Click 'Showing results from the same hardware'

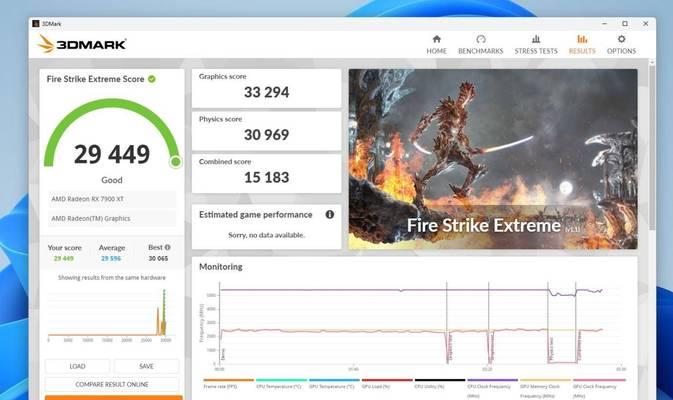(112, 278)
